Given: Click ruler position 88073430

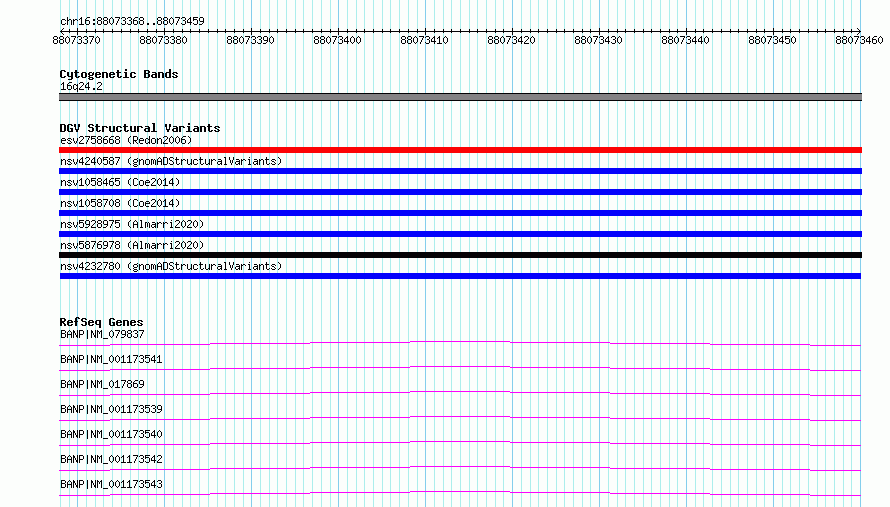Looking at the screenshot, I should [x=598, y=40].
